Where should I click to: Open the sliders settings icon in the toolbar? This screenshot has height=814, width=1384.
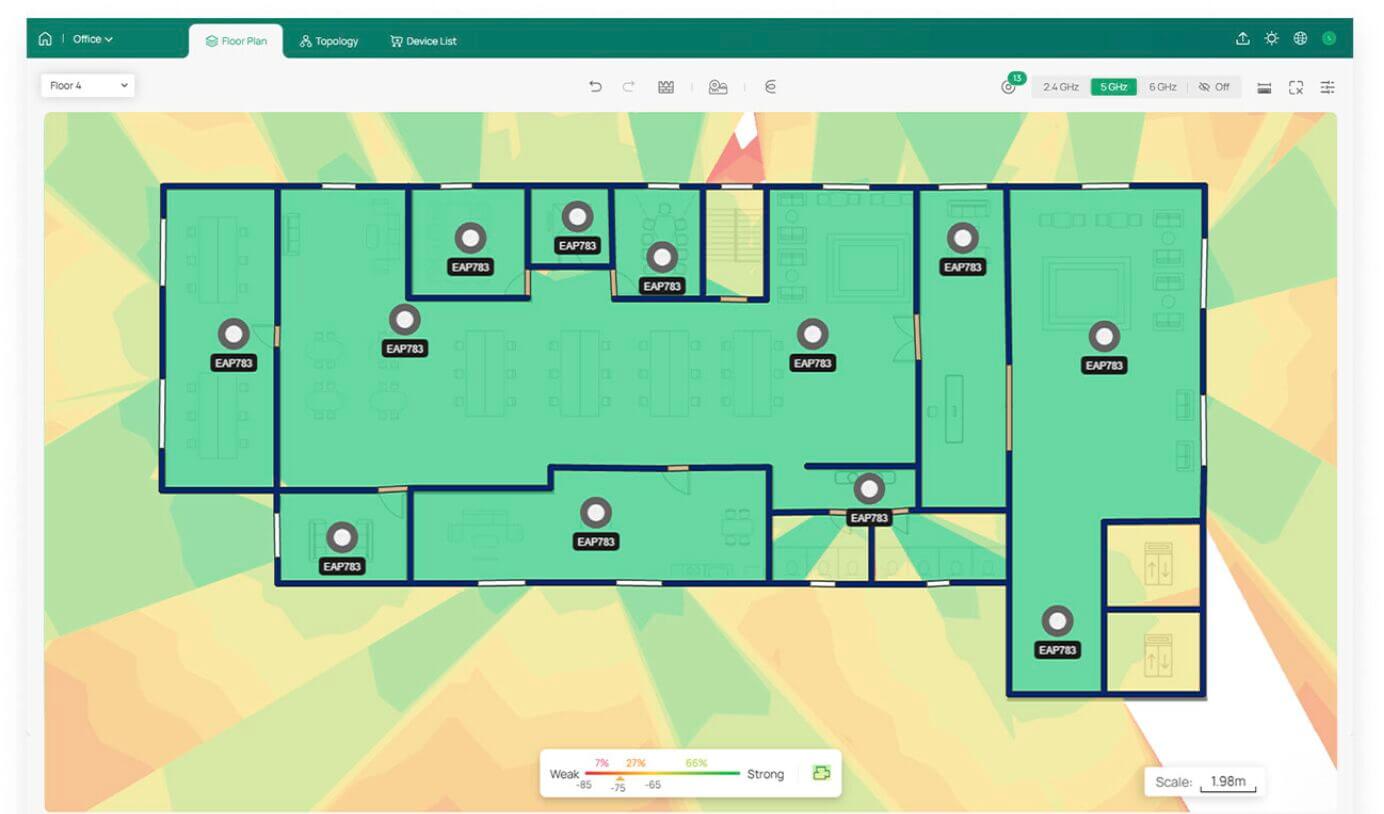pyautogui.click(x=1327, y=87)
